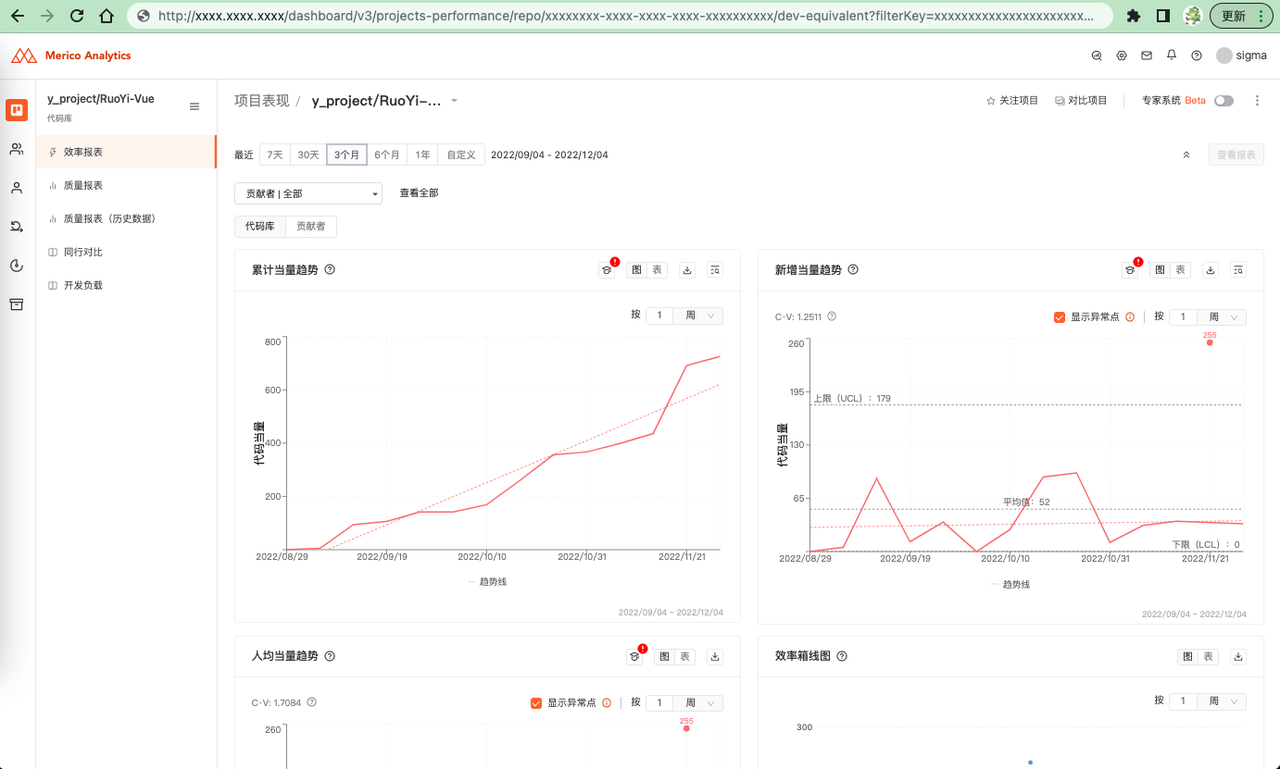Toggle the browser side panel icon

click(1163, 16)
